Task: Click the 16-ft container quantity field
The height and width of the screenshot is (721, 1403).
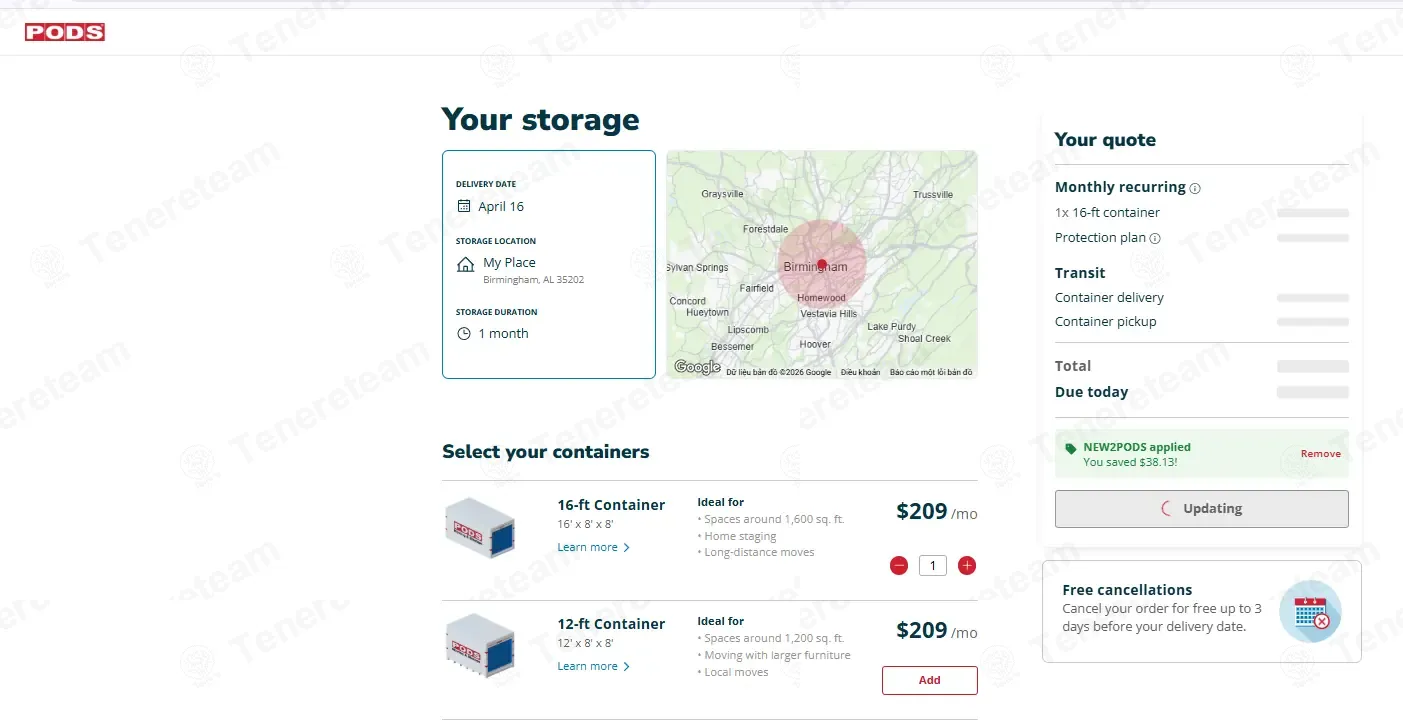Action: [x=933, y=566]
